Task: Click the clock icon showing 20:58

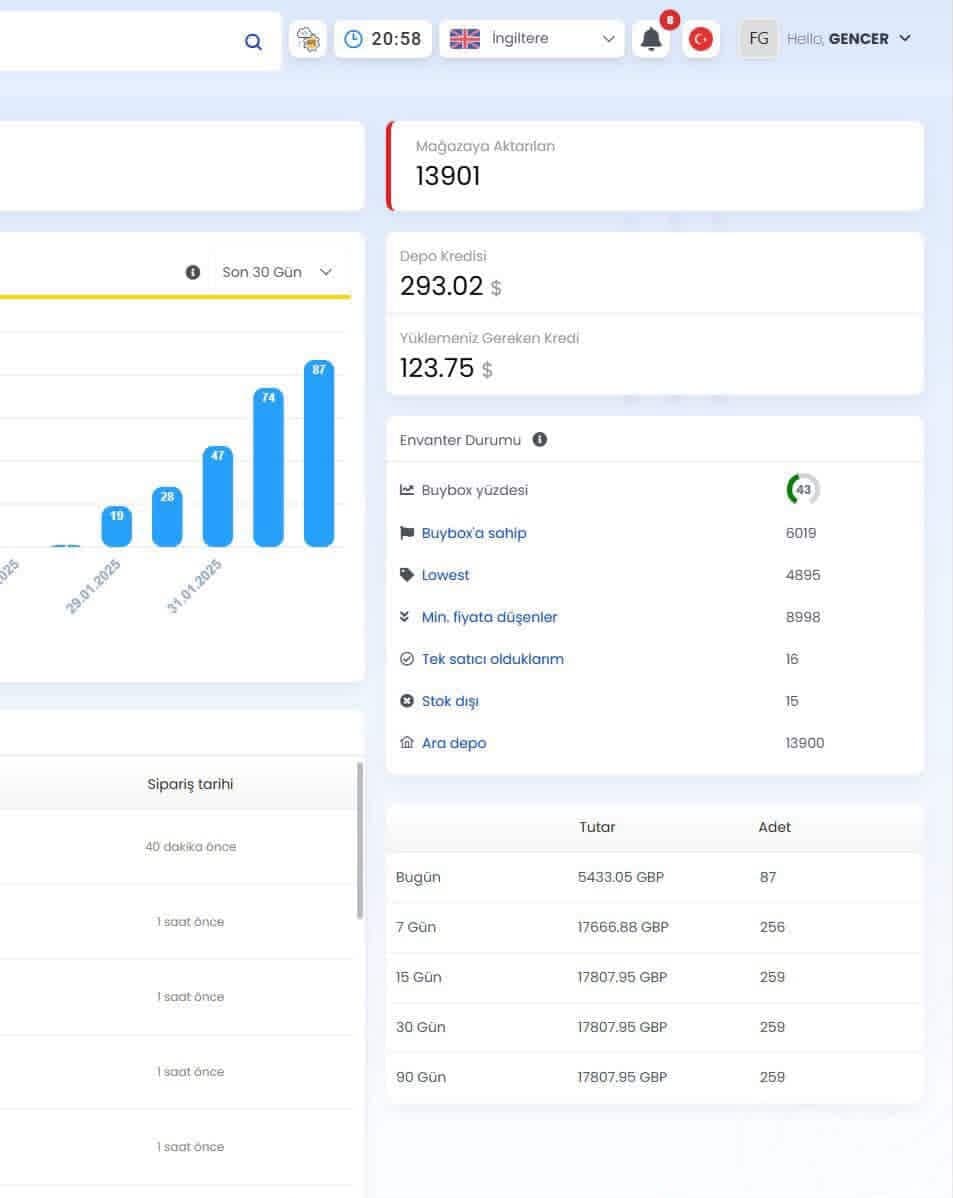Action: pos(353,39)
